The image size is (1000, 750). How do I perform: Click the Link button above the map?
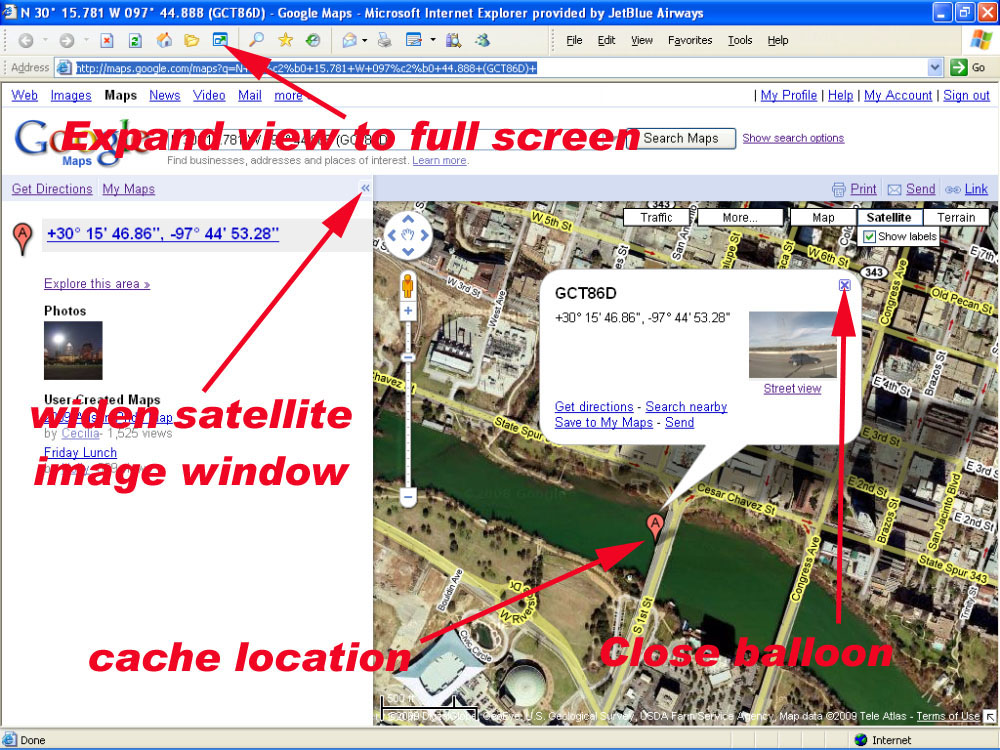pyautogui.click(x=976, y=189)
